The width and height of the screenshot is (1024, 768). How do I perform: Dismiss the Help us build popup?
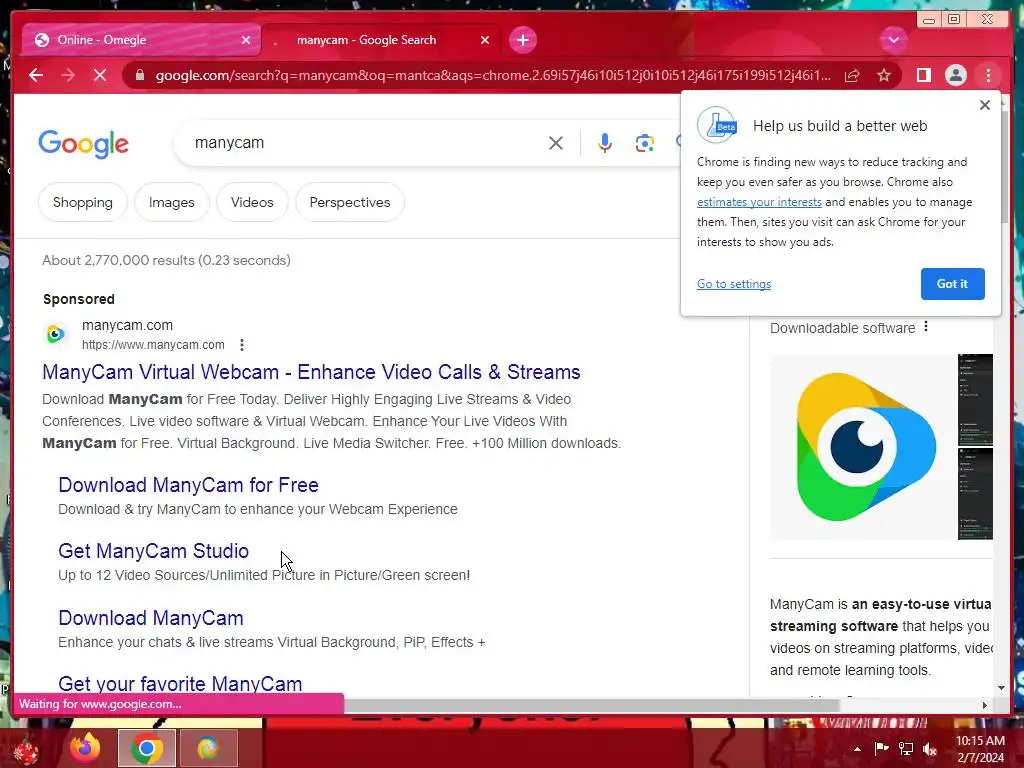985,105
